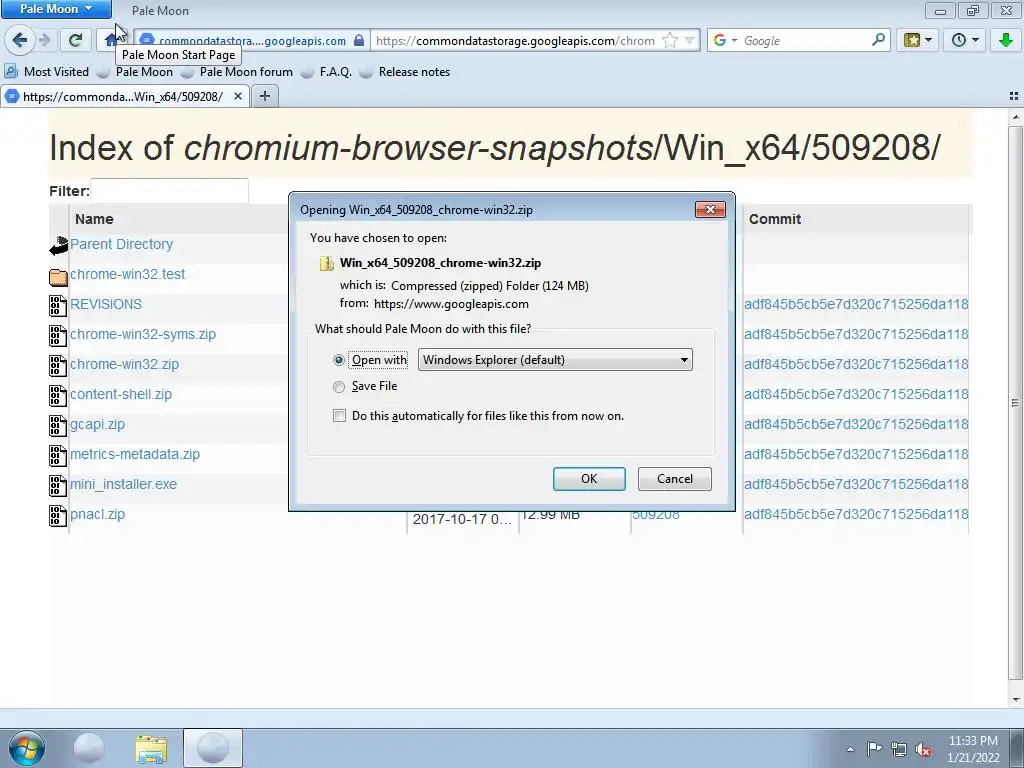The image size is (1024, 768).
Task: Show downloads with the green arrow icon
Action: [x=1006, y=40]
